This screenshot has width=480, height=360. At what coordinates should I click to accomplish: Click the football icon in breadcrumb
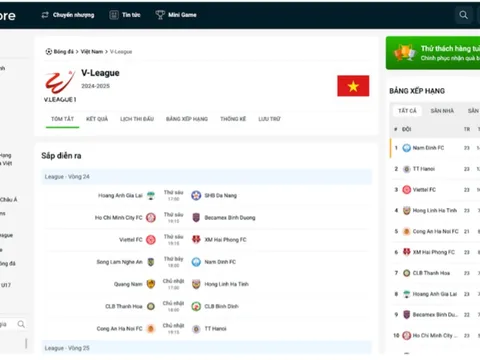pos(49,52)
